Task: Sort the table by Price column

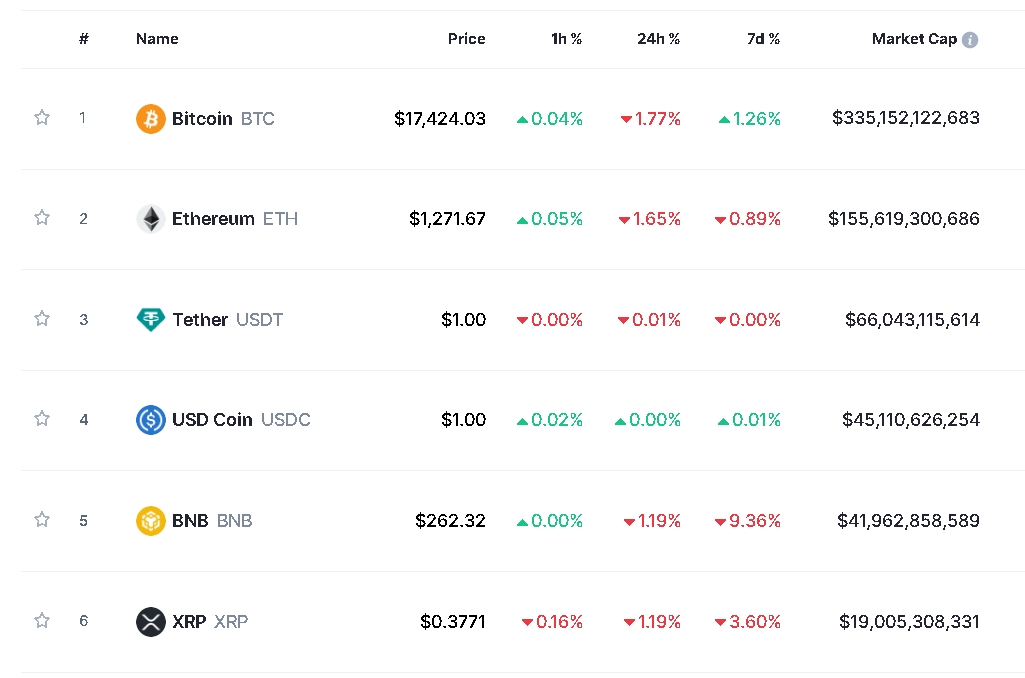Action: [x=466, y=39]
